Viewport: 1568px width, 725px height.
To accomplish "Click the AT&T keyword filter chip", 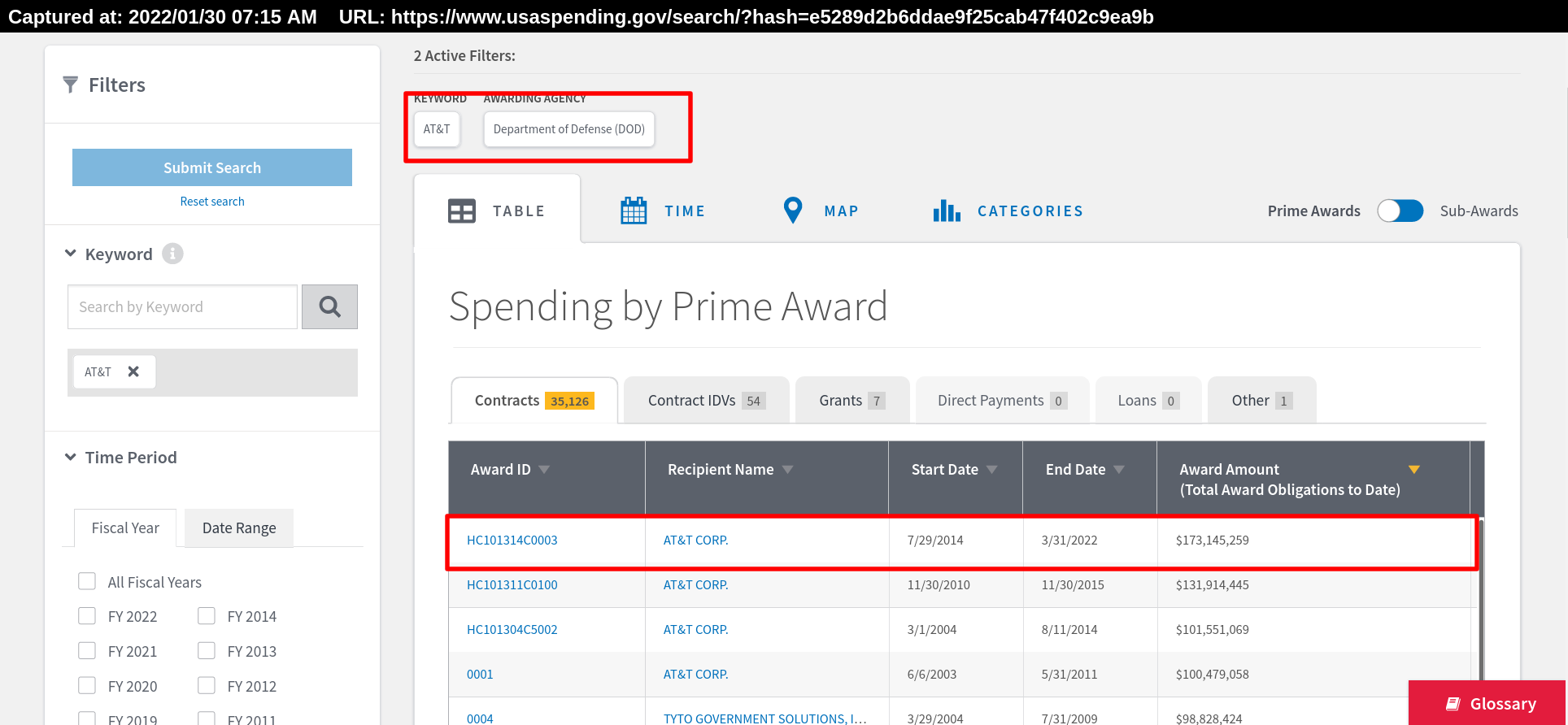I will click(x=437, y=129).
